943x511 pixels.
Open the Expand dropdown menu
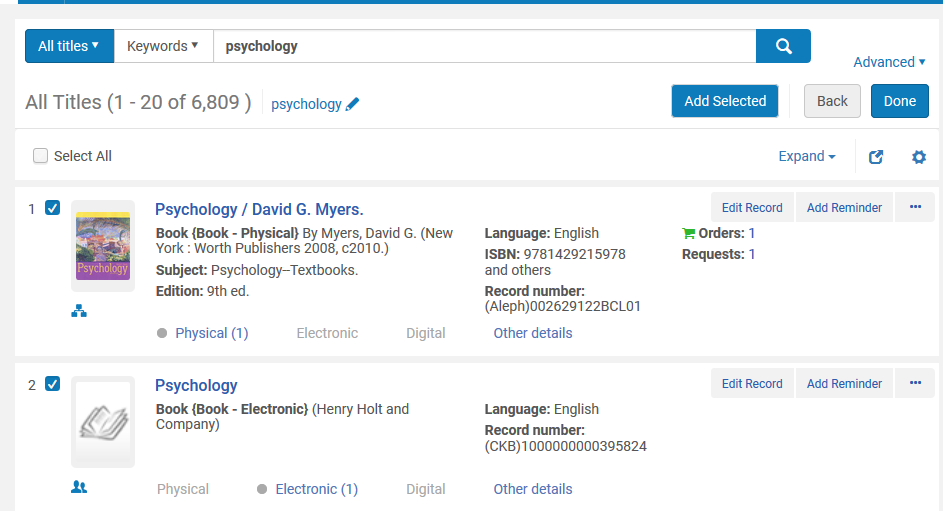tap(806, 156)
